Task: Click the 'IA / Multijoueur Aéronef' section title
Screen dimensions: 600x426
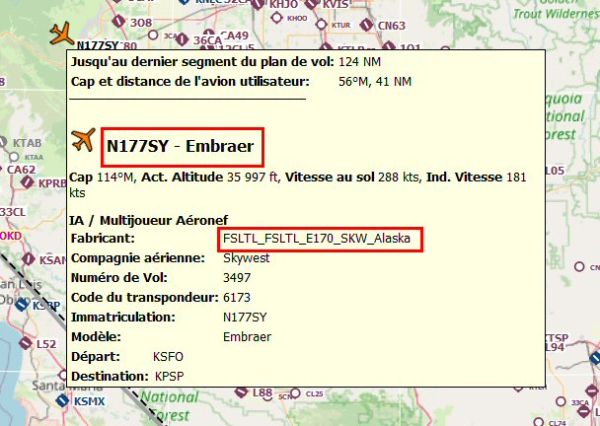Action: [x=149, y=220]
